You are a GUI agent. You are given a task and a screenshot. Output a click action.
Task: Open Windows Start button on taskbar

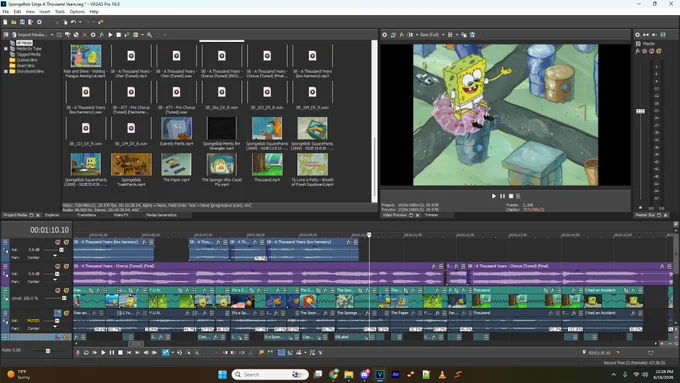click(222, 374)
